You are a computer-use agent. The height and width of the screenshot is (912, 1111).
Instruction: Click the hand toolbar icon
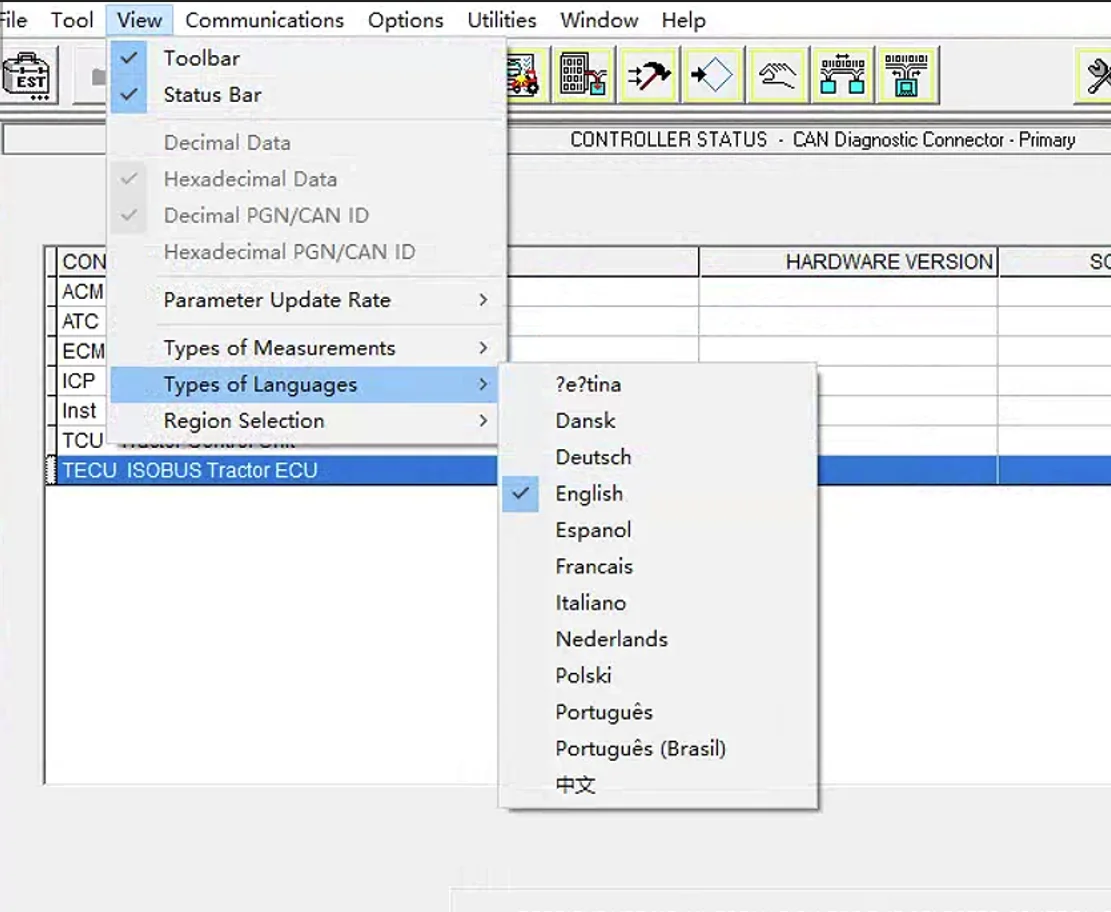click(x=777, y=75)
